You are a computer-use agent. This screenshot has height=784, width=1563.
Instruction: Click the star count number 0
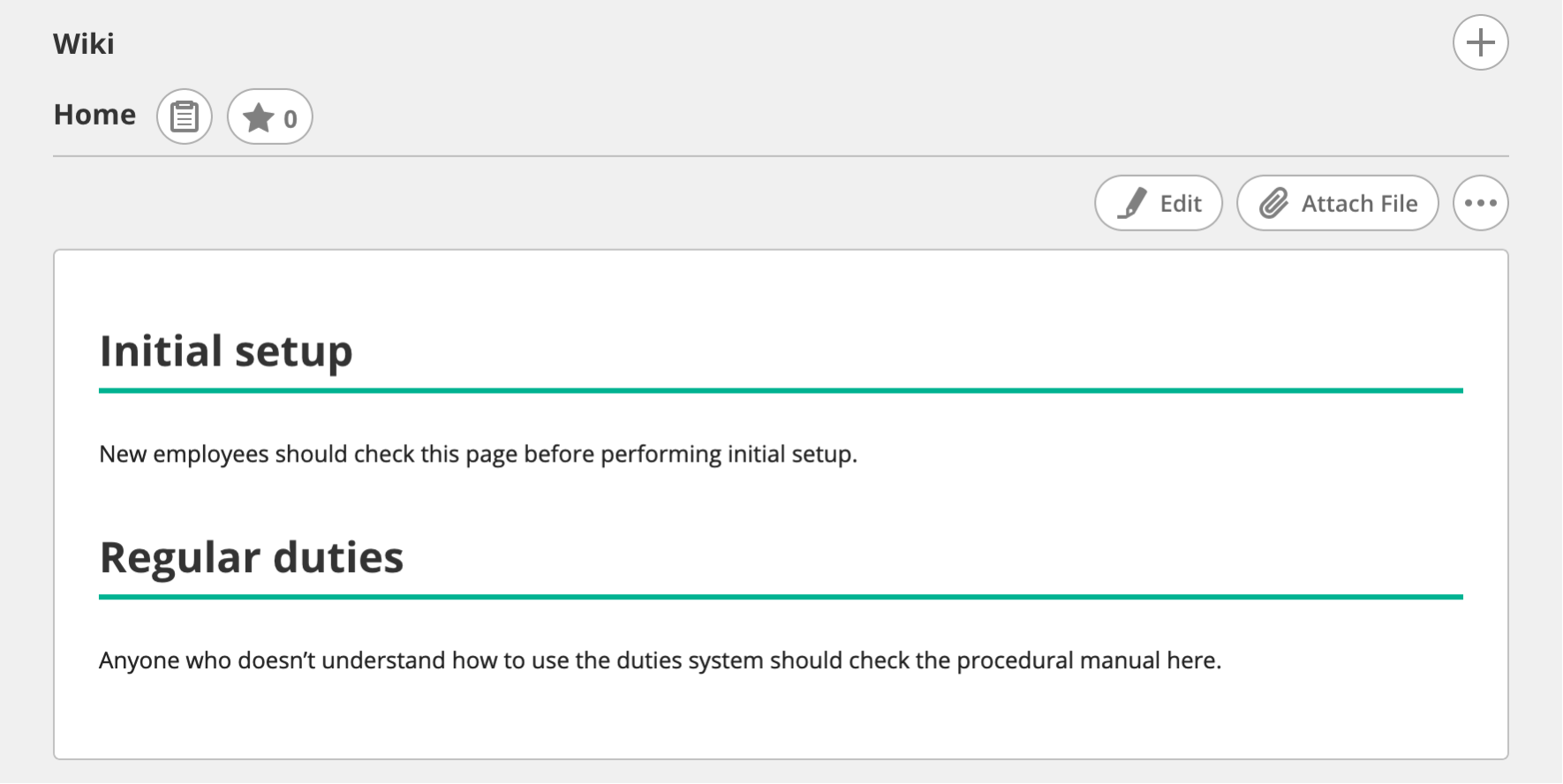(291, 118)
